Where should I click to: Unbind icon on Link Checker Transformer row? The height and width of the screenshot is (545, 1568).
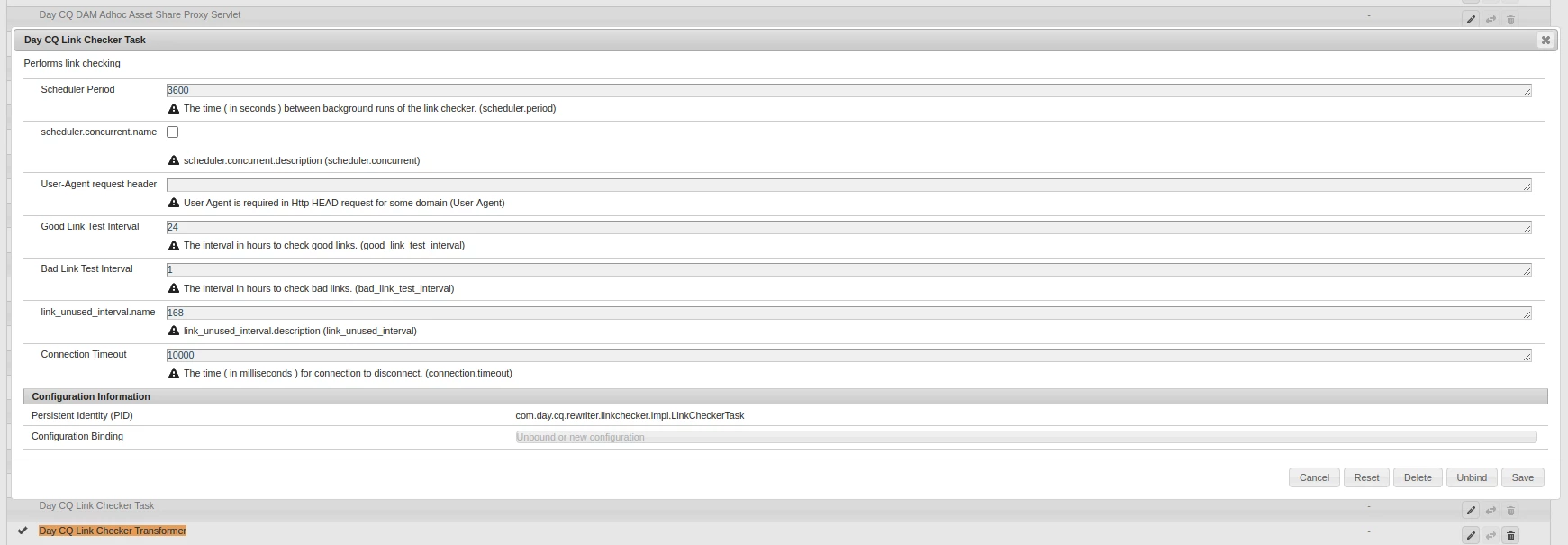[x=1491, y=535]
